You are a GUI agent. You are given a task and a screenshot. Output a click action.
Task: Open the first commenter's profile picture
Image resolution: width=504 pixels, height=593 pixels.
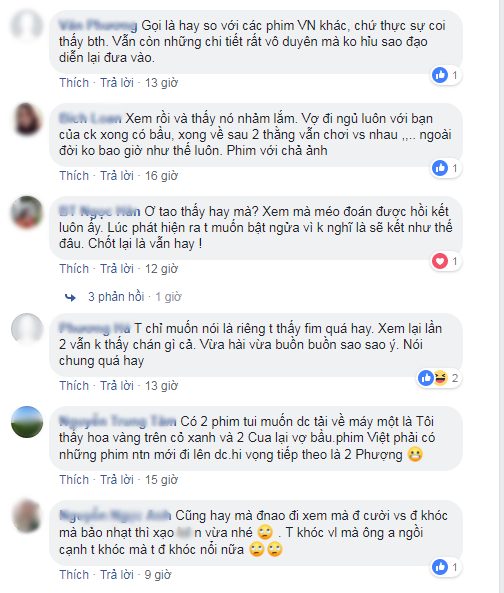pyautogui.click(x=26, y=25)
